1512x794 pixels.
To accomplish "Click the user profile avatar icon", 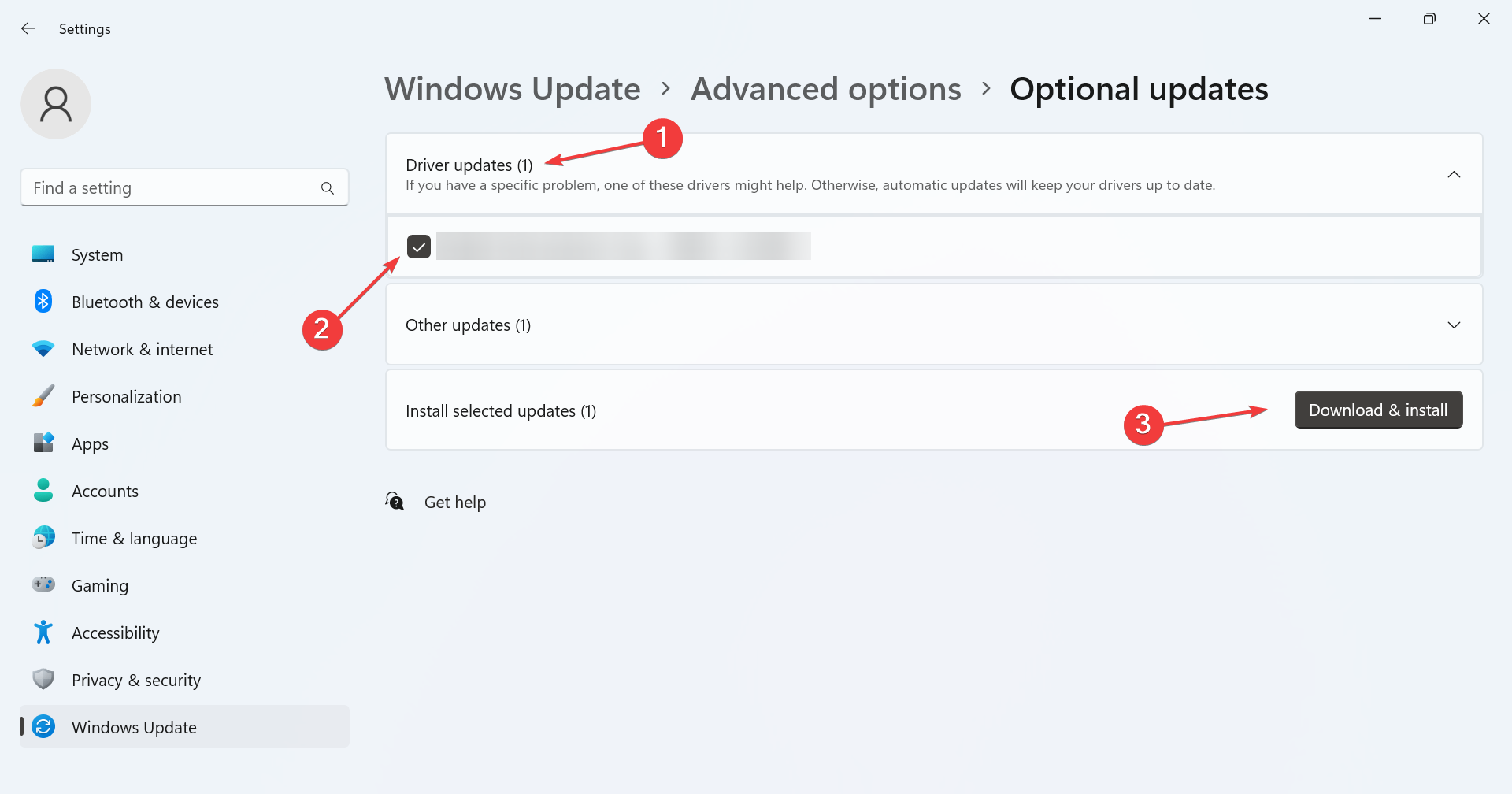I will (x=56, y=104).
